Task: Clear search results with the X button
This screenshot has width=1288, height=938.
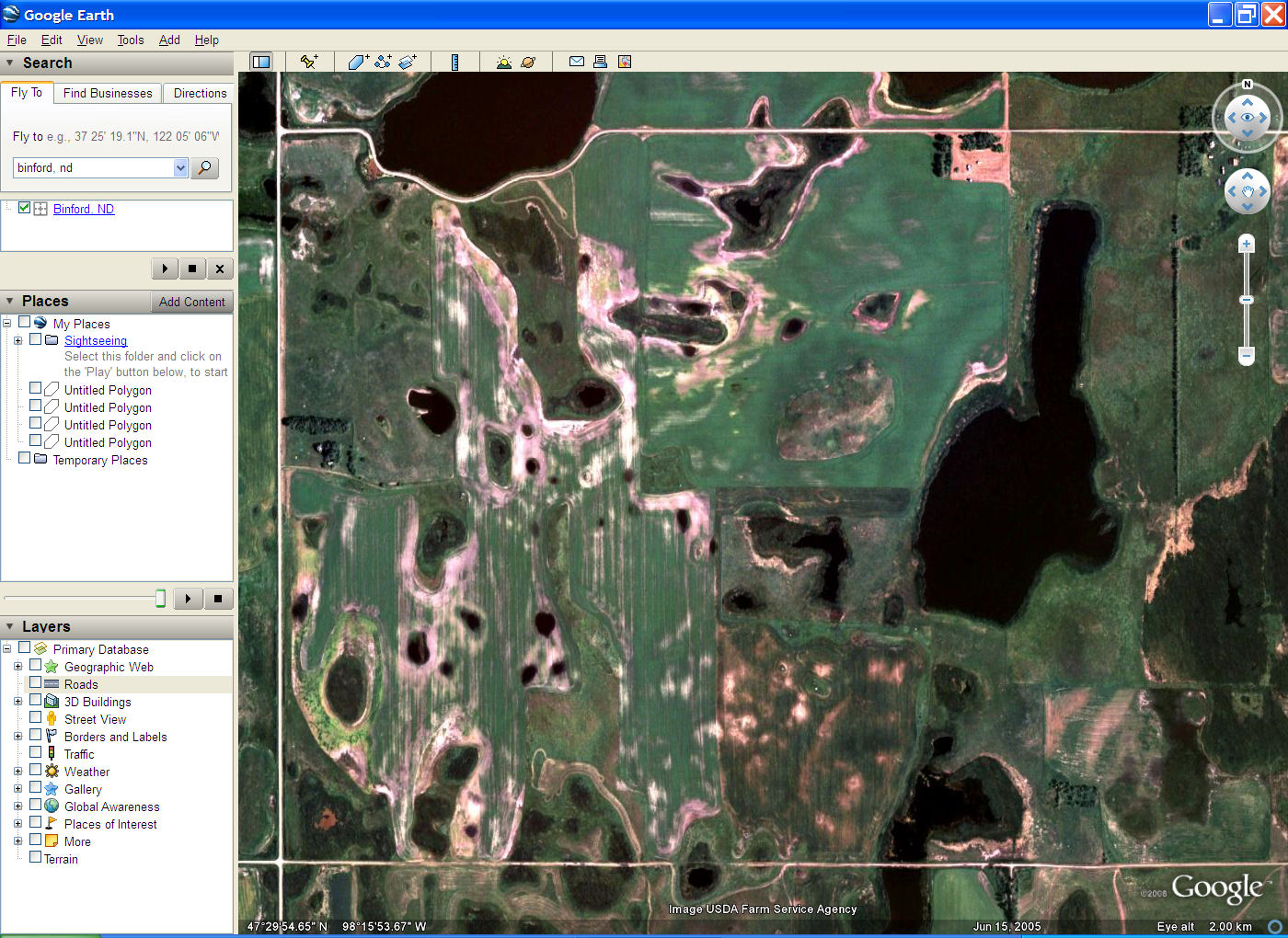Action: [220, 269]
